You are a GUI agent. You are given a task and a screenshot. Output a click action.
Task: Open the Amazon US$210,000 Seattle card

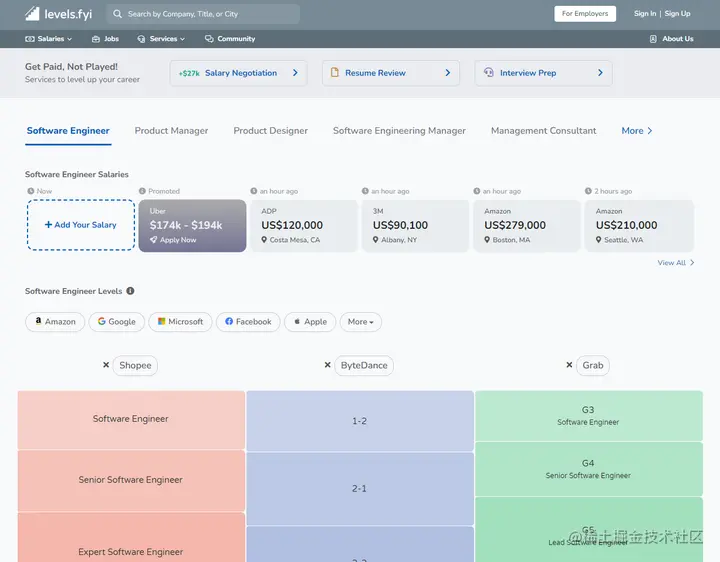click(x=639, y=225)
